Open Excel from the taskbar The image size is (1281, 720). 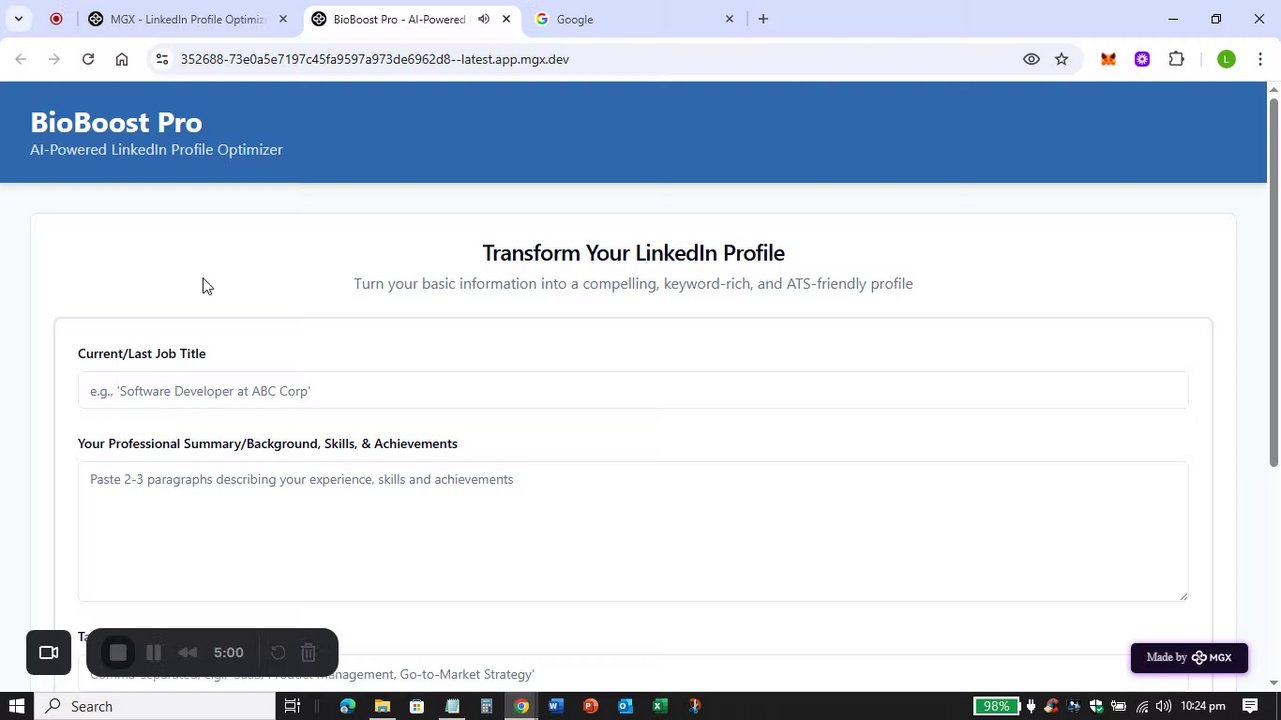[x=660, y=706]
